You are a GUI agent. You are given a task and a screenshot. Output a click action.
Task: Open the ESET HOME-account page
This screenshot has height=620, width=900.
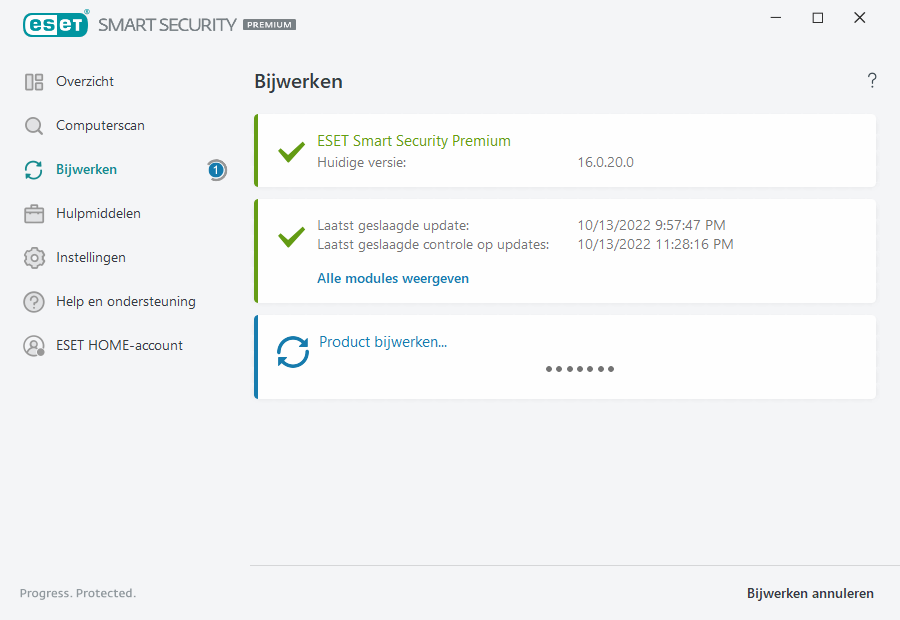point(119,346)
